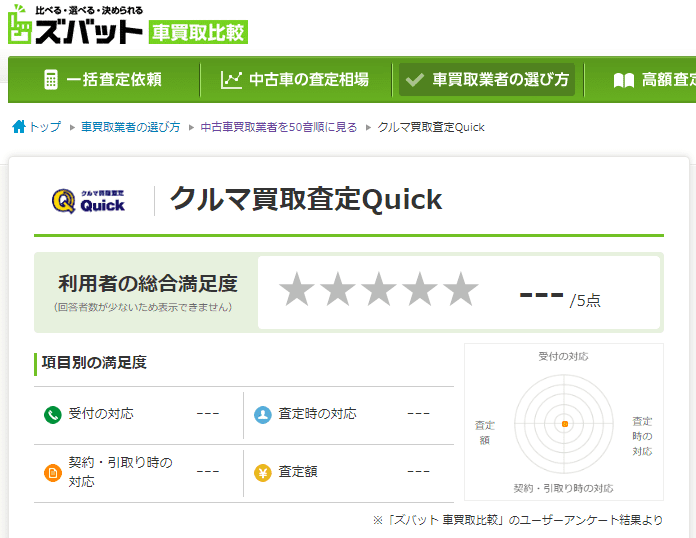Screen dimensions: 696x538
Task: Click the 車買取比較 green badge
Action: pos(198,32)
